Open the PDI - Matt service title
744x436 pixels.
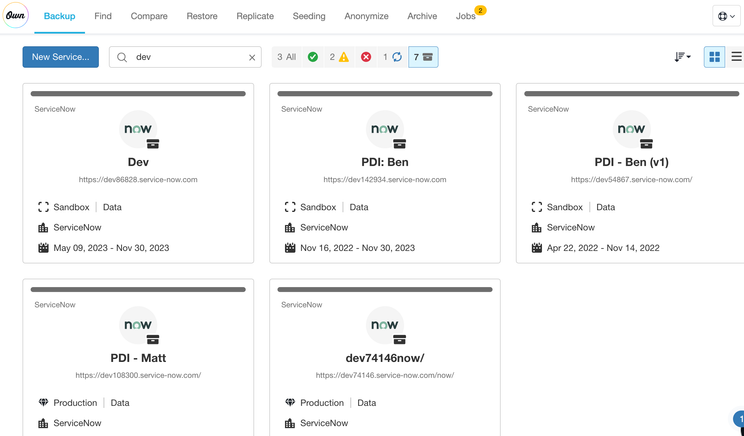click(x=138, y=358)
